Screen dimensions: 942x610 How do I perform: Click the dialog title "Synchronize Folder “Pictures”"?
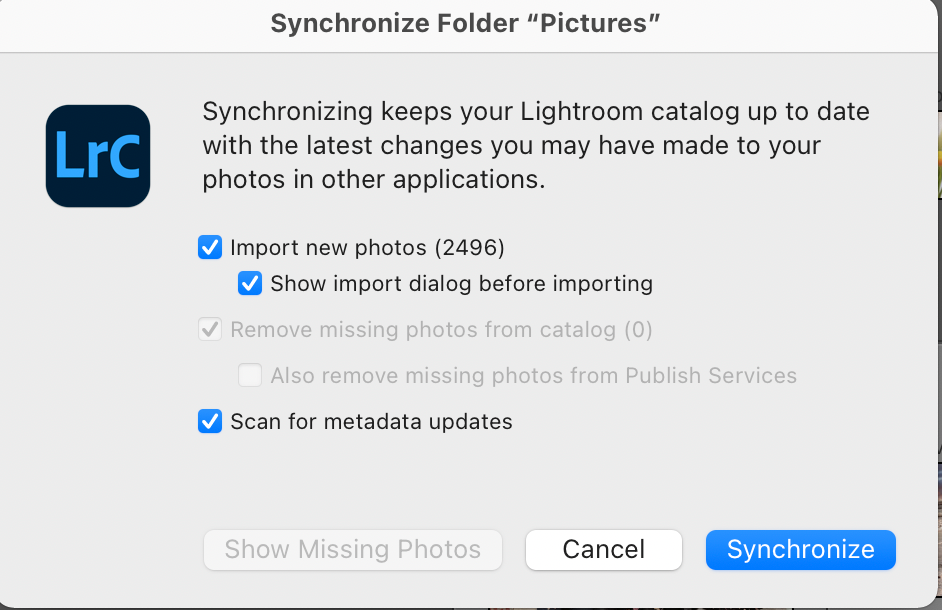(x=466, y=24)
